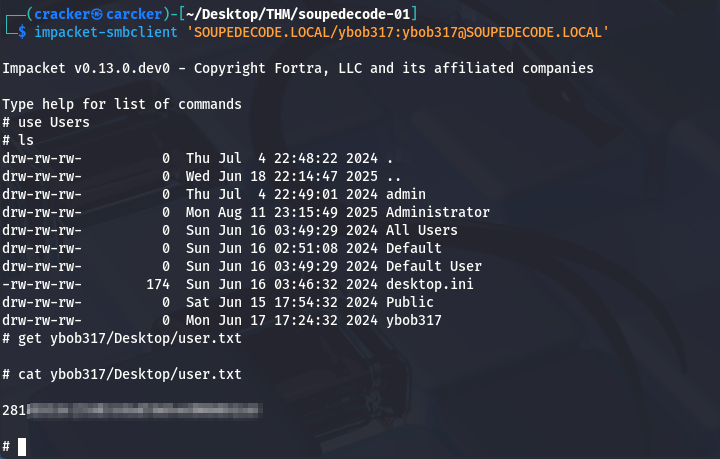720x459 pixels.
Task: Click the Kali skull icon in prompt
Action: [96, 14]
